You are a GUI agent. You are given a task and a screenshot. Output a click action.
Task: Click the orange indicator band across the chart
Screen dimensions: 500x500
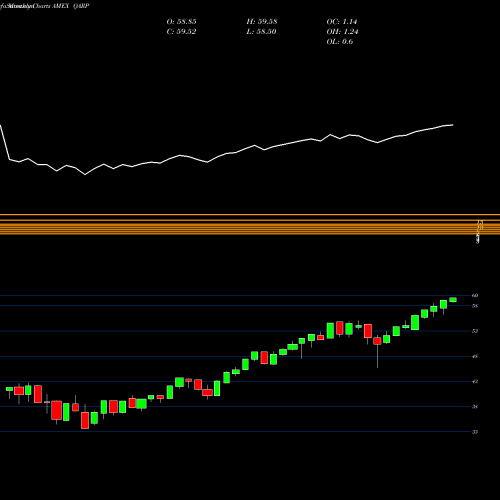click(250, 225)
